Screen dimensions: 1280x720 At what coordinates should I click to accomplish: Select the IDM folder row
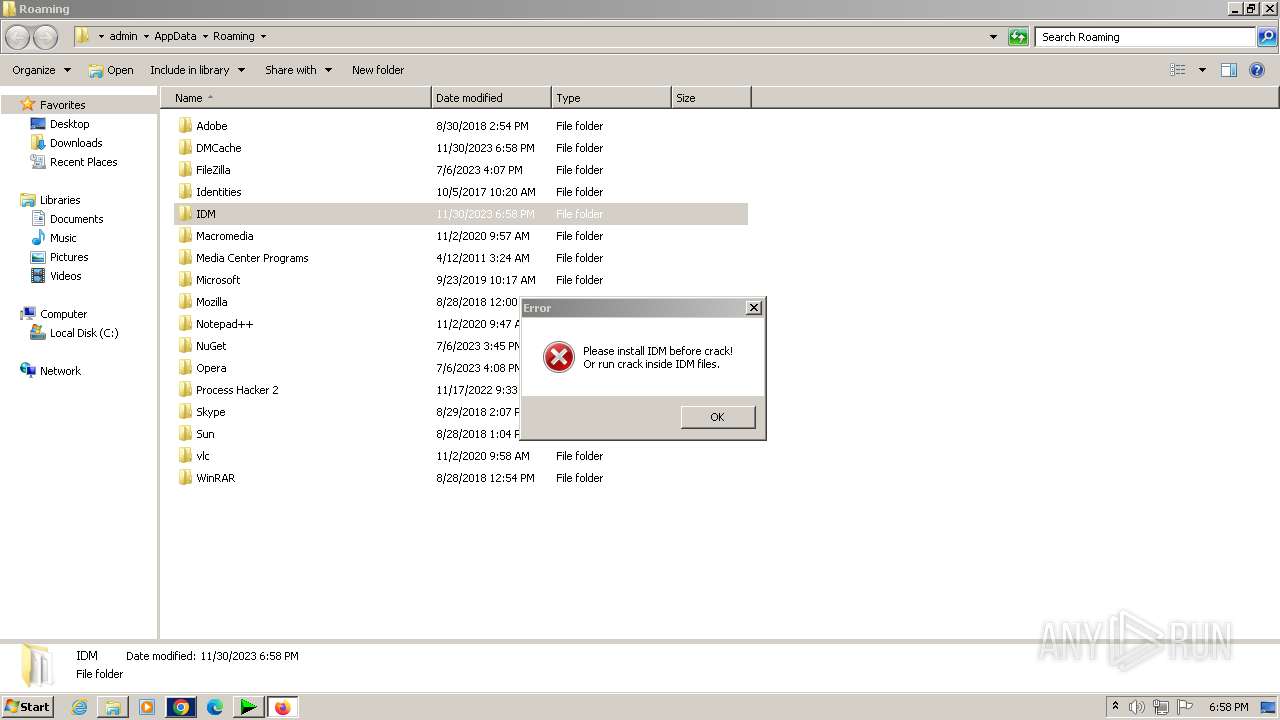[461, 214]
